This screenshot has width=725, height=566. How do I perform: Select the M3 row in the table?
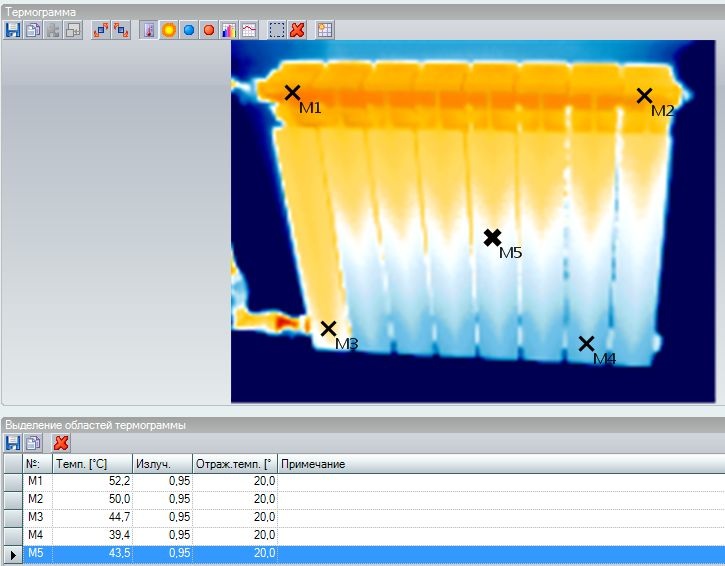[x=37, y=517]
